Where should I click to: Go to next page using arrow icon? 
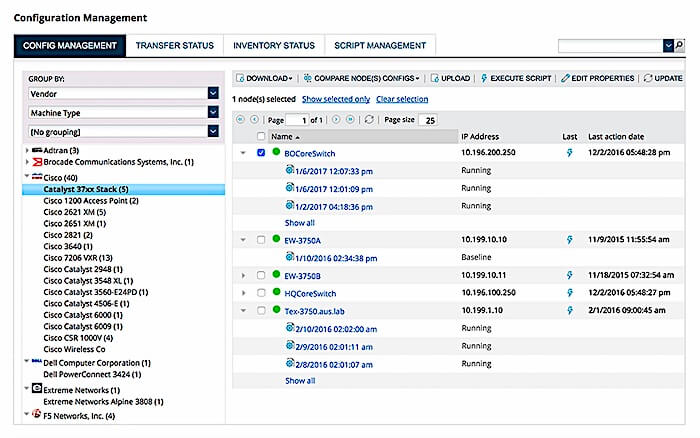pos(336,119)
